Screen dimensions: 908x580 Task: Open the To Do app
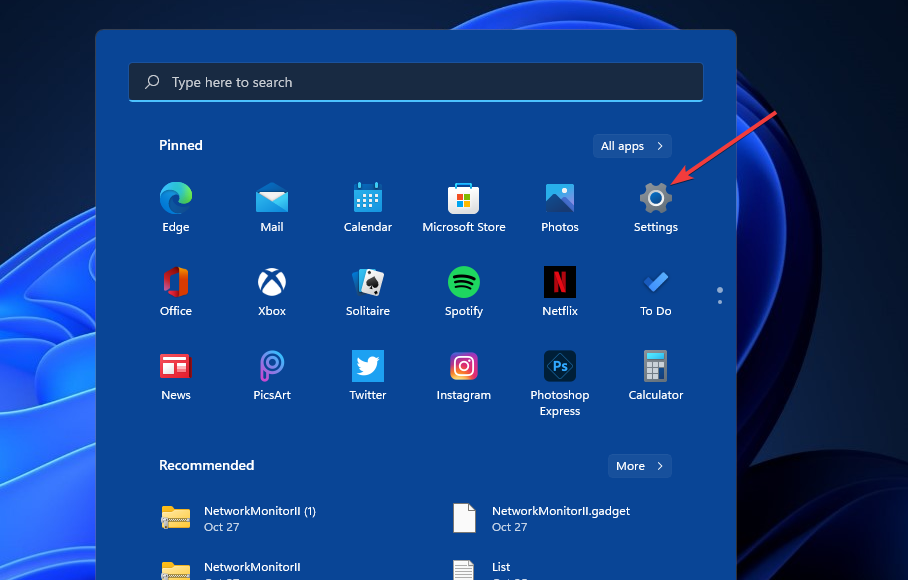(656, 291)
